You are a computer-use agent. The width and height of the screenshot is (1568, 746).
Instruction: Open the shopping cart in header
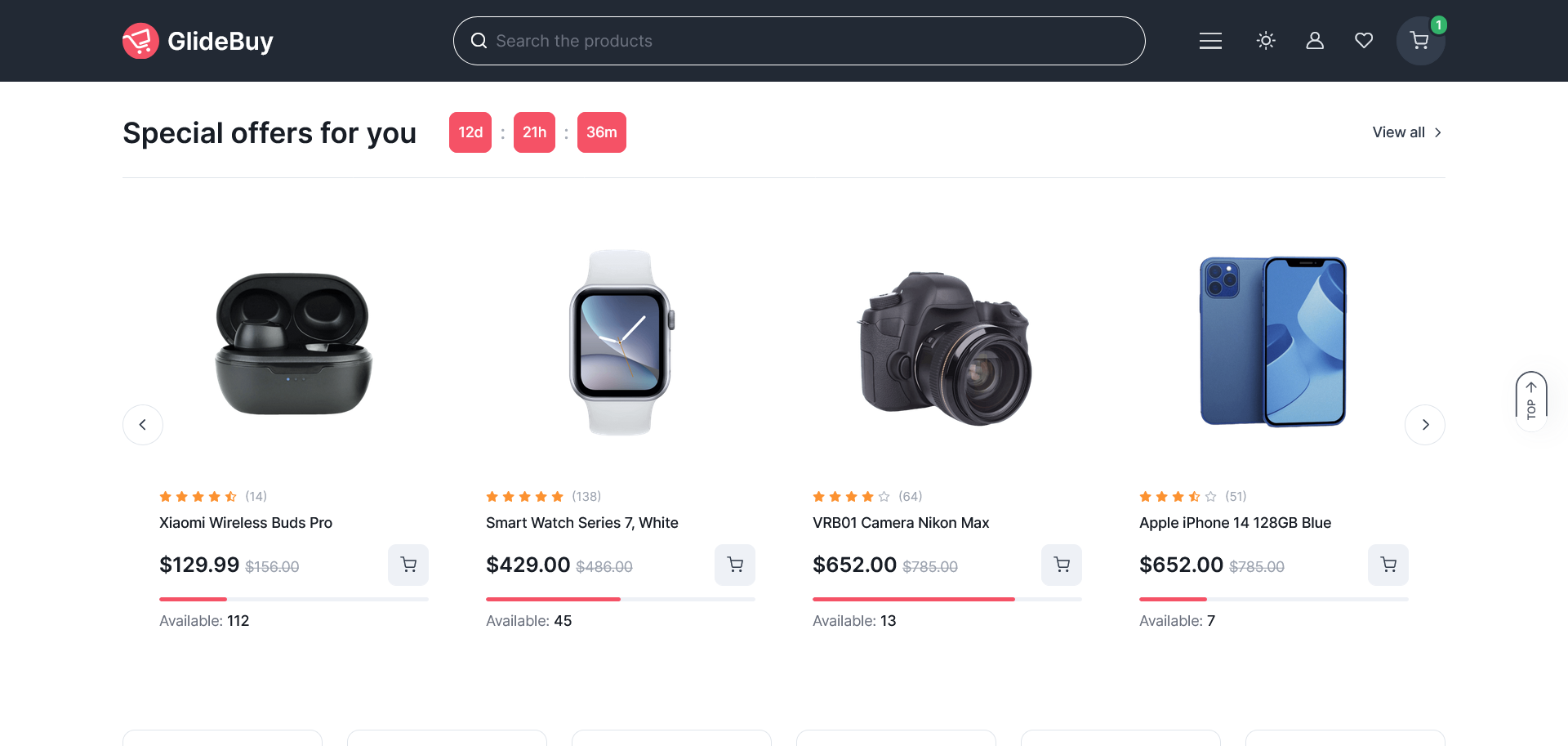(1420, 41)
